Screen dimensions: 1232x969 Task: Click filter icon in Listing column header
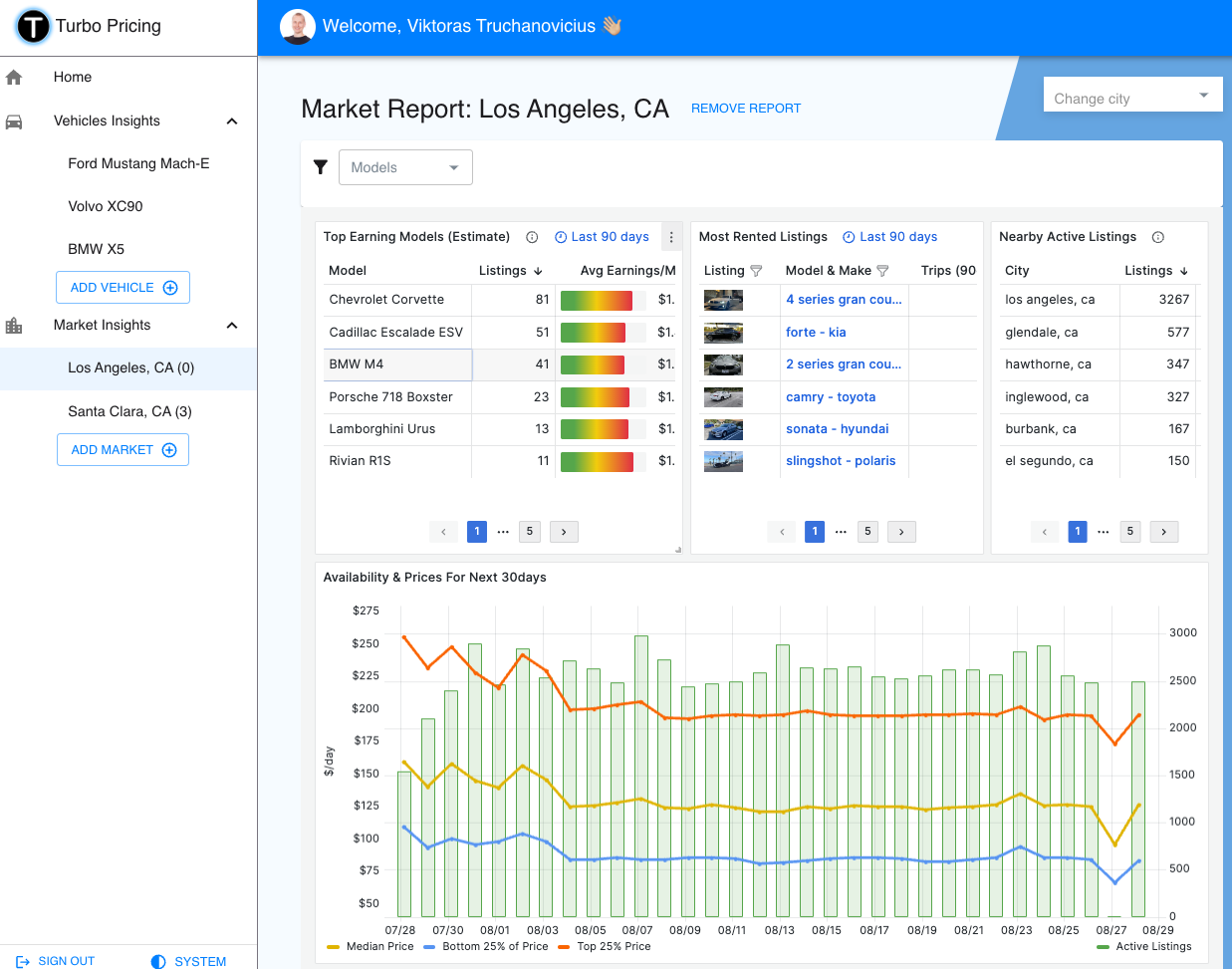[756, 271]
